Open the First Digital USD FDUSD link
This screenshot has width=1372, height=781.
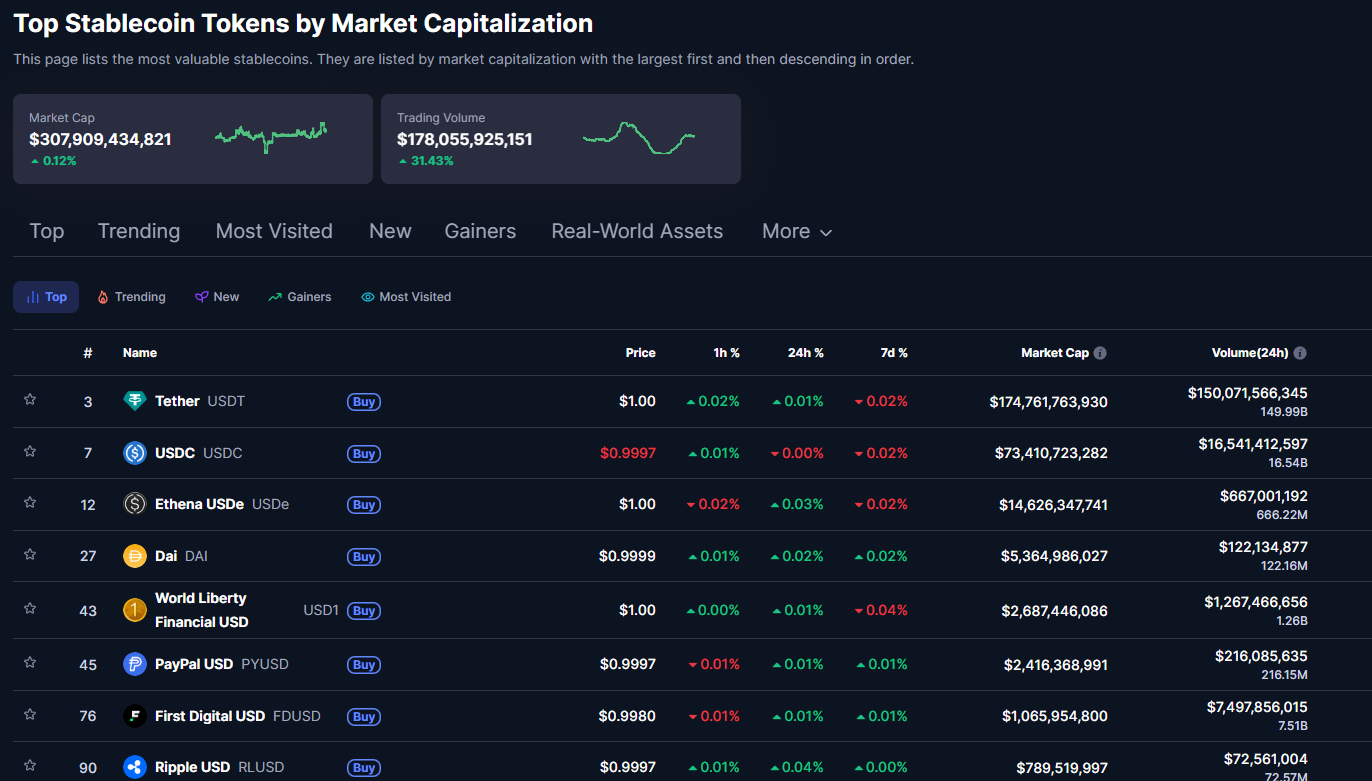point(238,716)
